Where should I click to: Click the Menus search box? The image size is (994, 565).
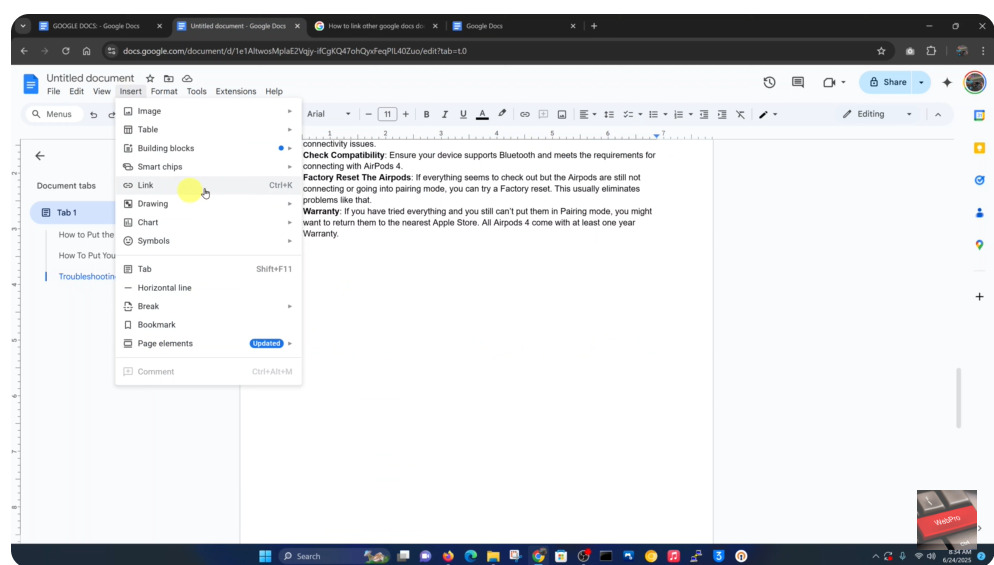click(54, 114)
